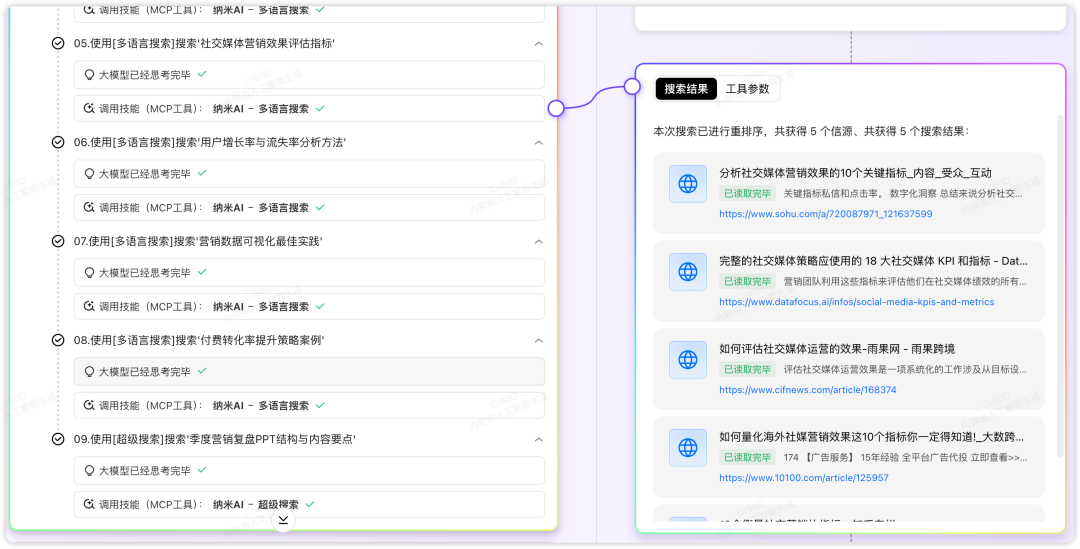Click green checkmark after 超级搜索 tool row

point(310,504)
